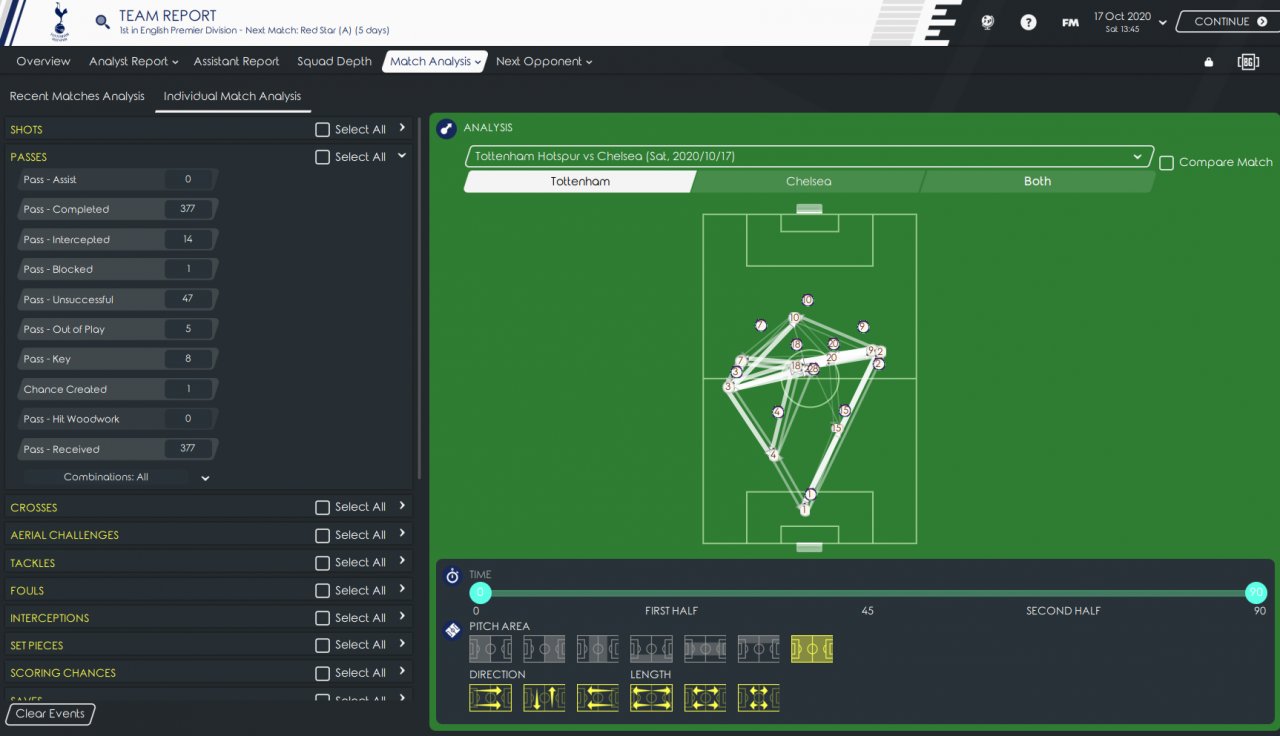Open the match selection dropdown
This screenshot has width=1280, height=736.
(808, 157)
